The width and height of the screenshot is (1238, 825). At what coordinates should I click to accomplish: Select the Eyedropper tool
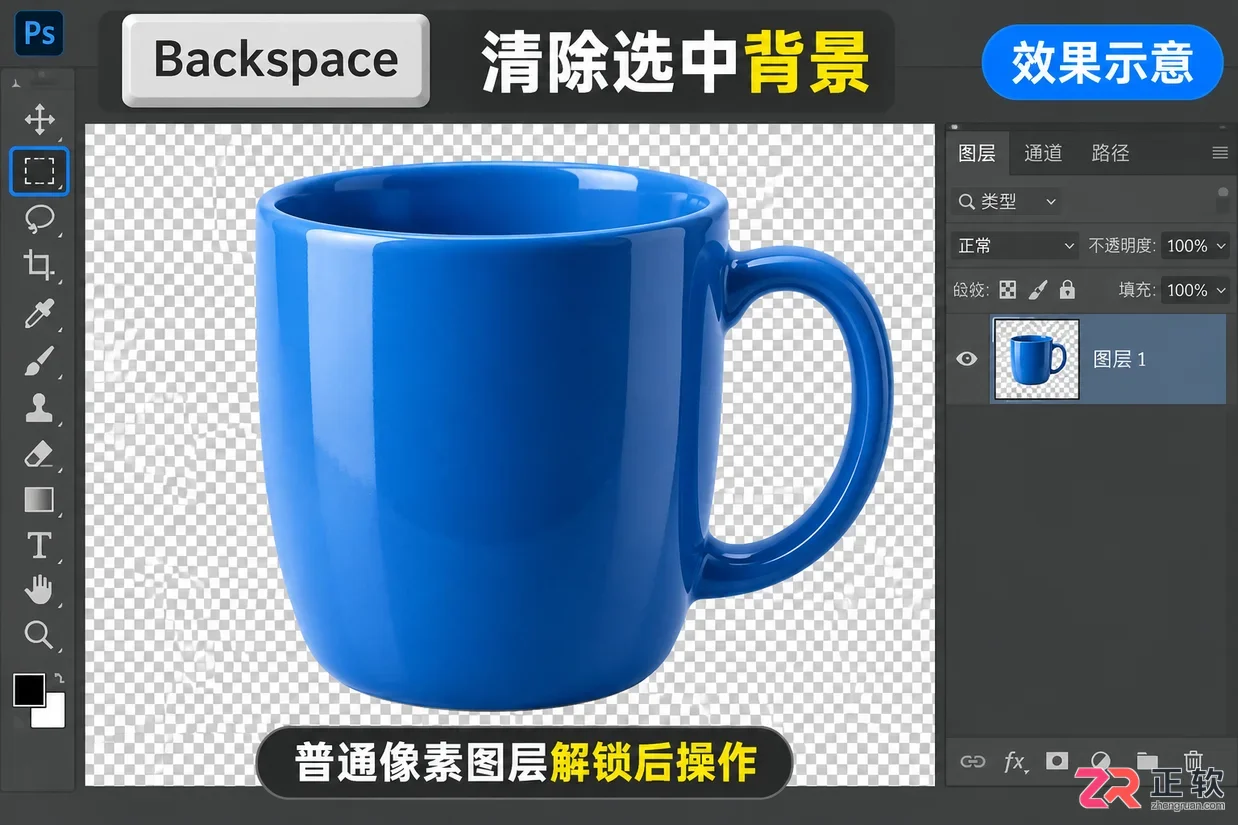[39, 313]
